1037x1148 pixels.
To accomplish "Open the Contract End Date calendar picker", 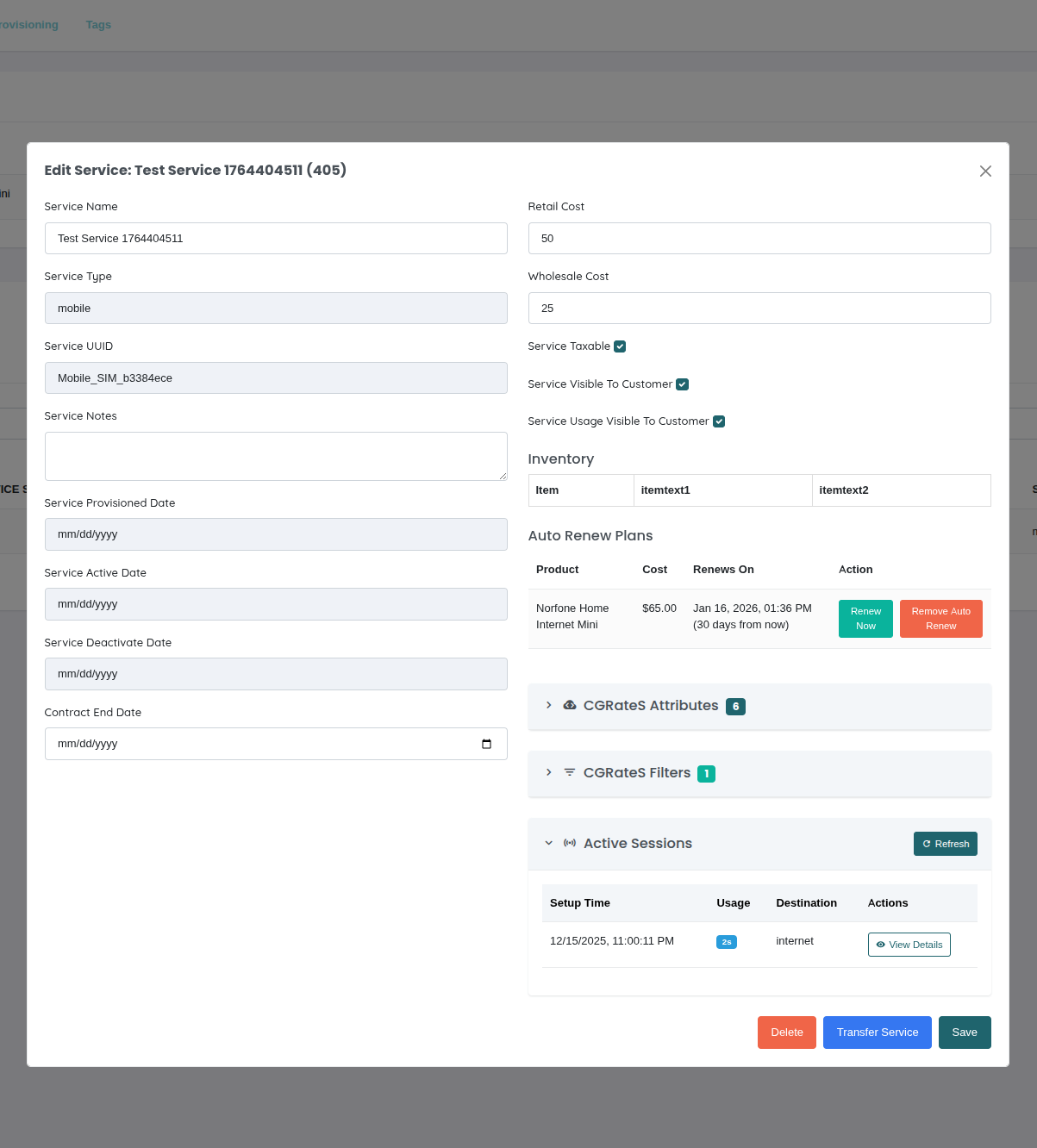I will coord(487,743).
